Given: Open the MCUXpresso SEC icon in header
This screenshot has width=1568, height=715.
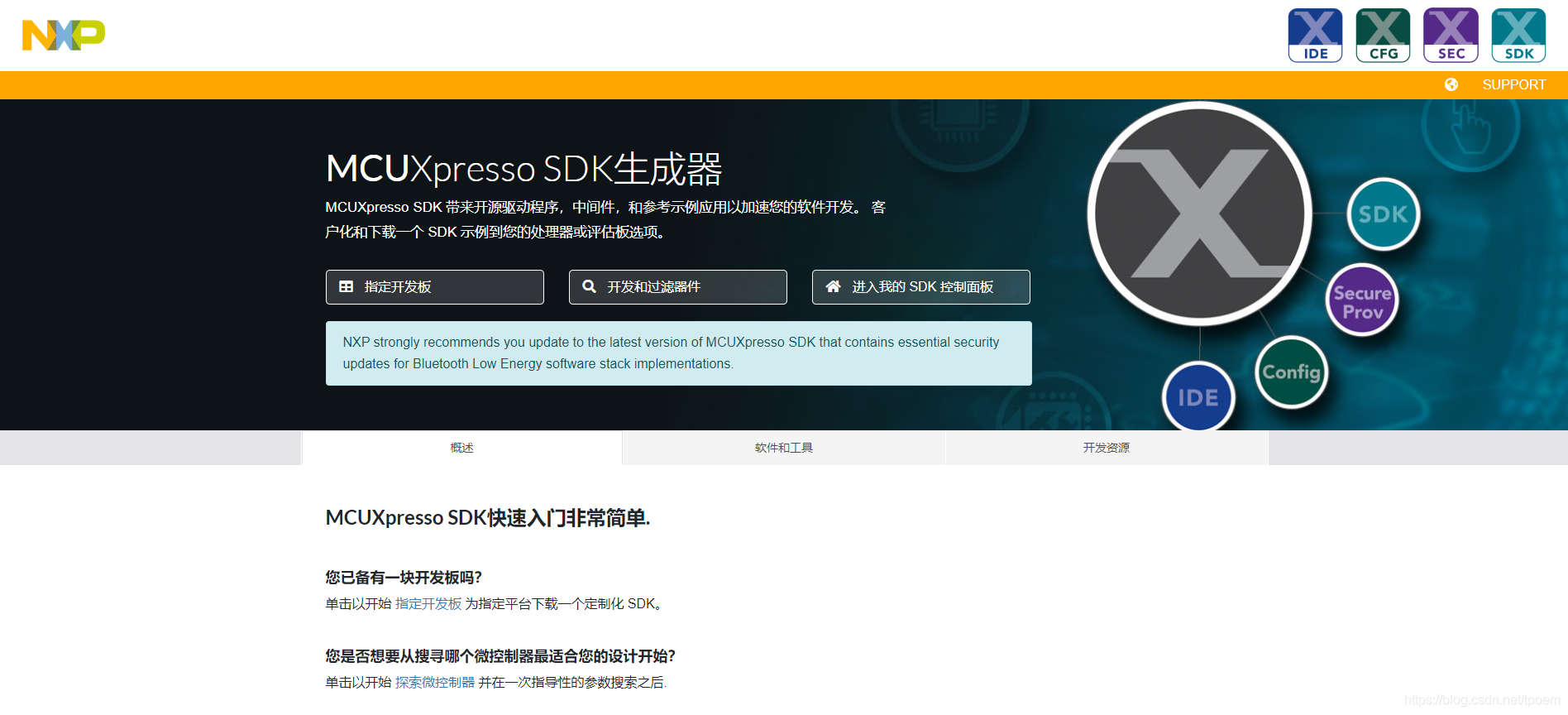Looking at the screenshot, I should click(1451, 36).
